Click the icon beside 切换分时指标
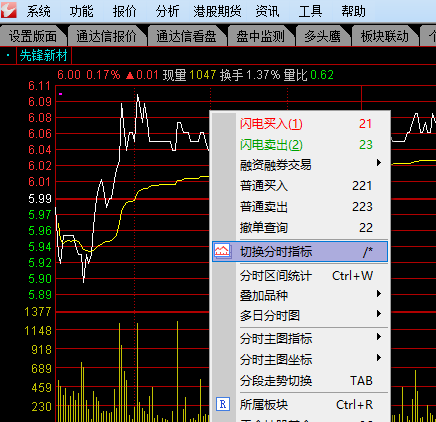This screenshot has width=436, height=422. (x=222, y=251)
